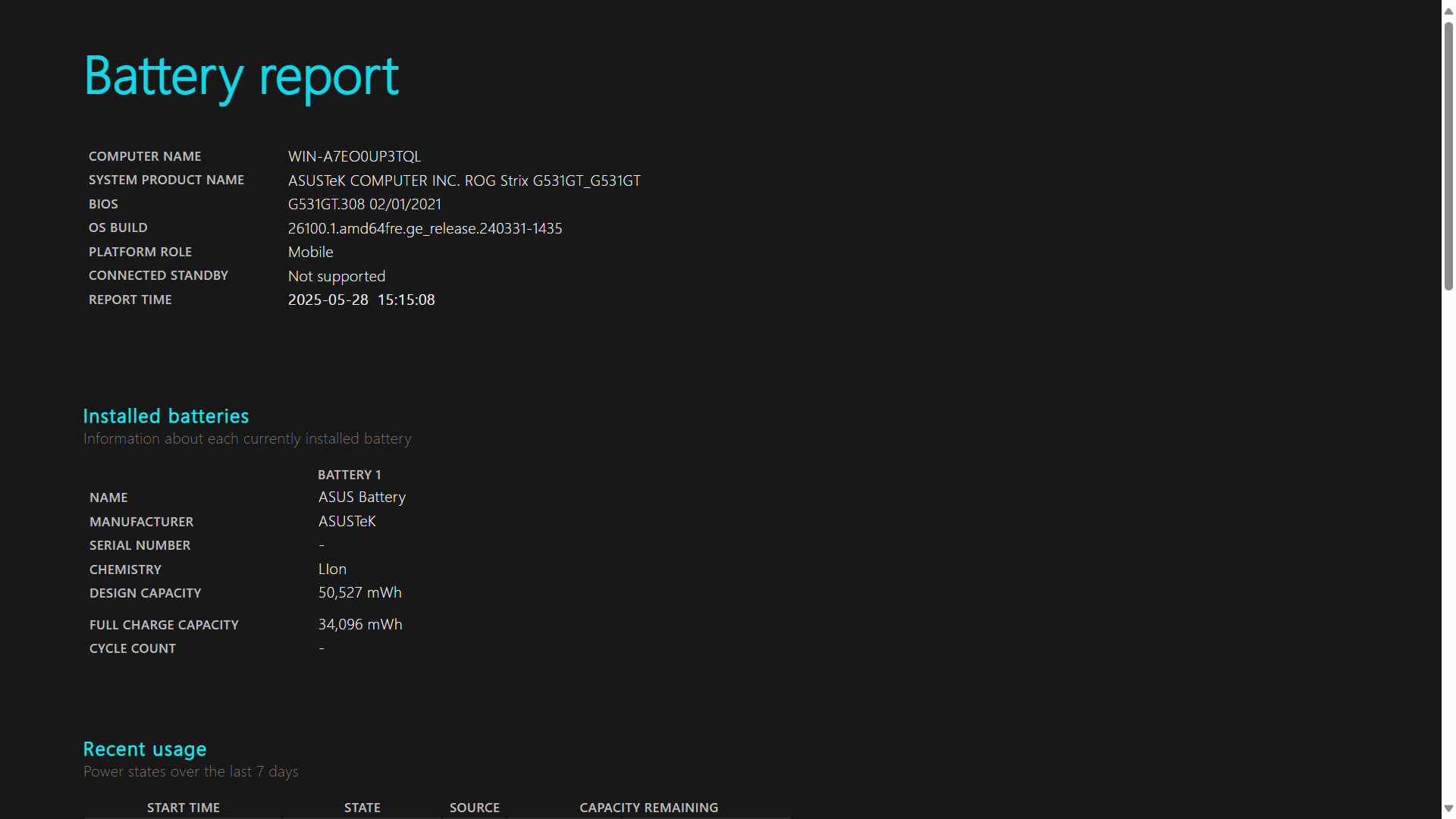Click the STATE column header
This screenshot has width=1456, height=819.
tap(362, 808)
